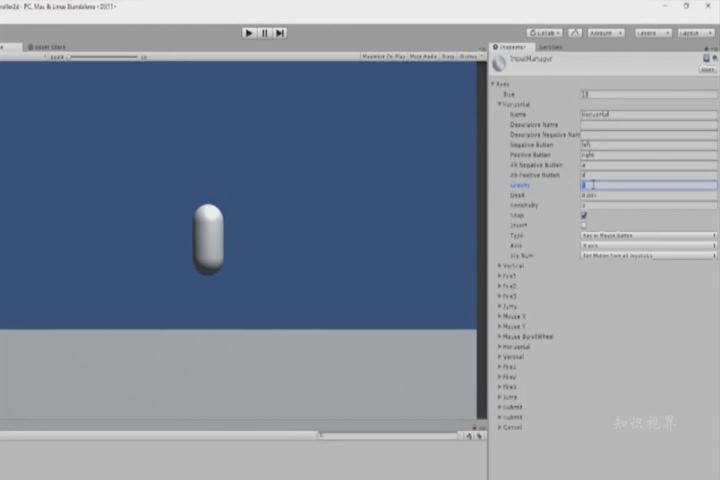Open the Layout dropdown
Screen dimensions: 720x480
(696, 33)
